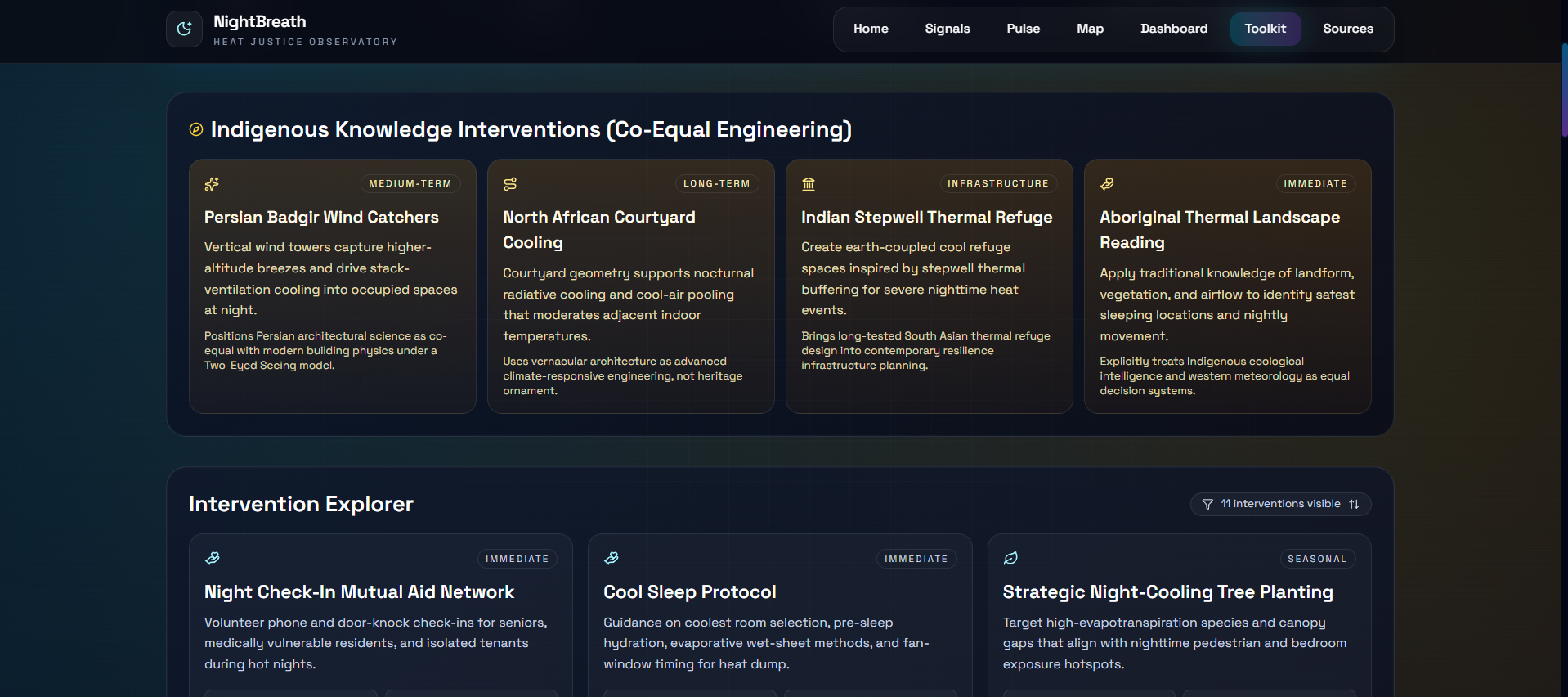Click the Cool Sleep Protocol card icon

611,558
